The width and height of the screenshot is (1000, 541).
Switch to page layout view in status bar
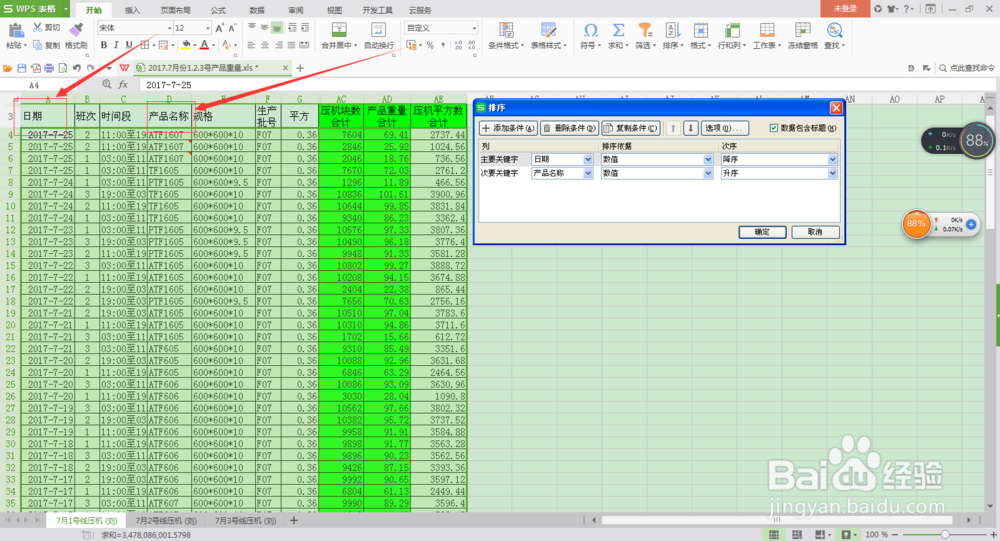[x=797, y=535]
